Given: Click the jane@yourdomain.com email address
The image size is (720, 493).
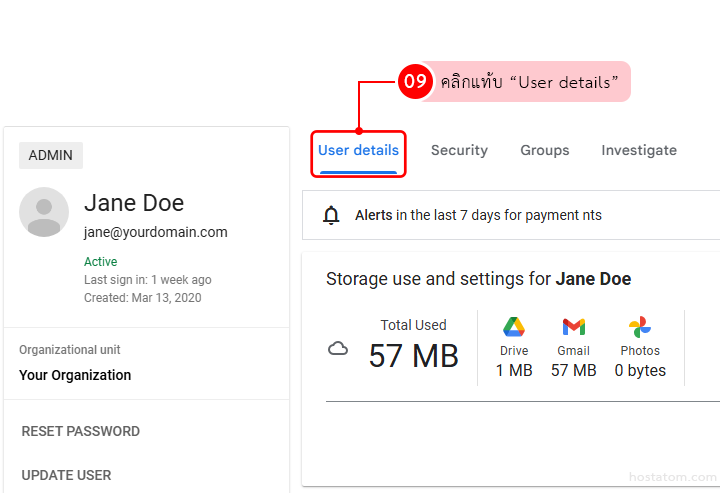Looking at the screenshot, I should coord(156,232).
